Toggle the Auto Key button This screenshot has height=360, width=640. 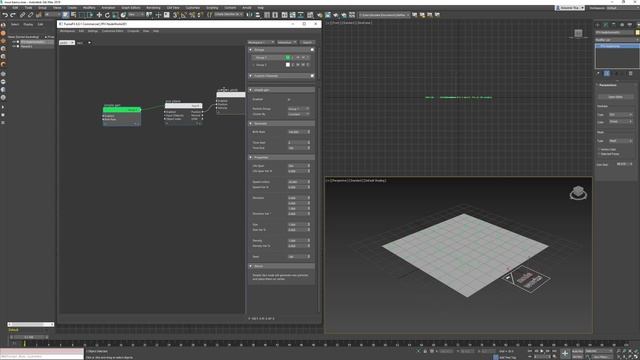pos(578,351)
